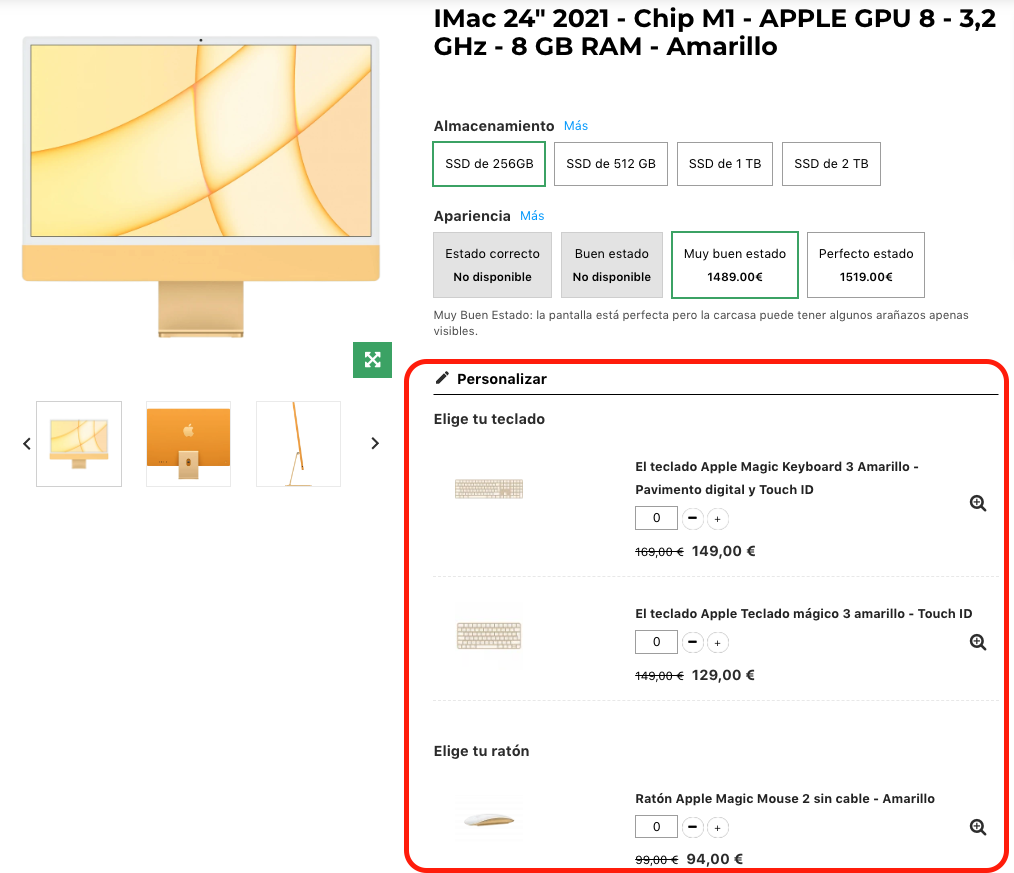
Task: Click the 149,00 € keyboard price
Action: pos(724,551)
